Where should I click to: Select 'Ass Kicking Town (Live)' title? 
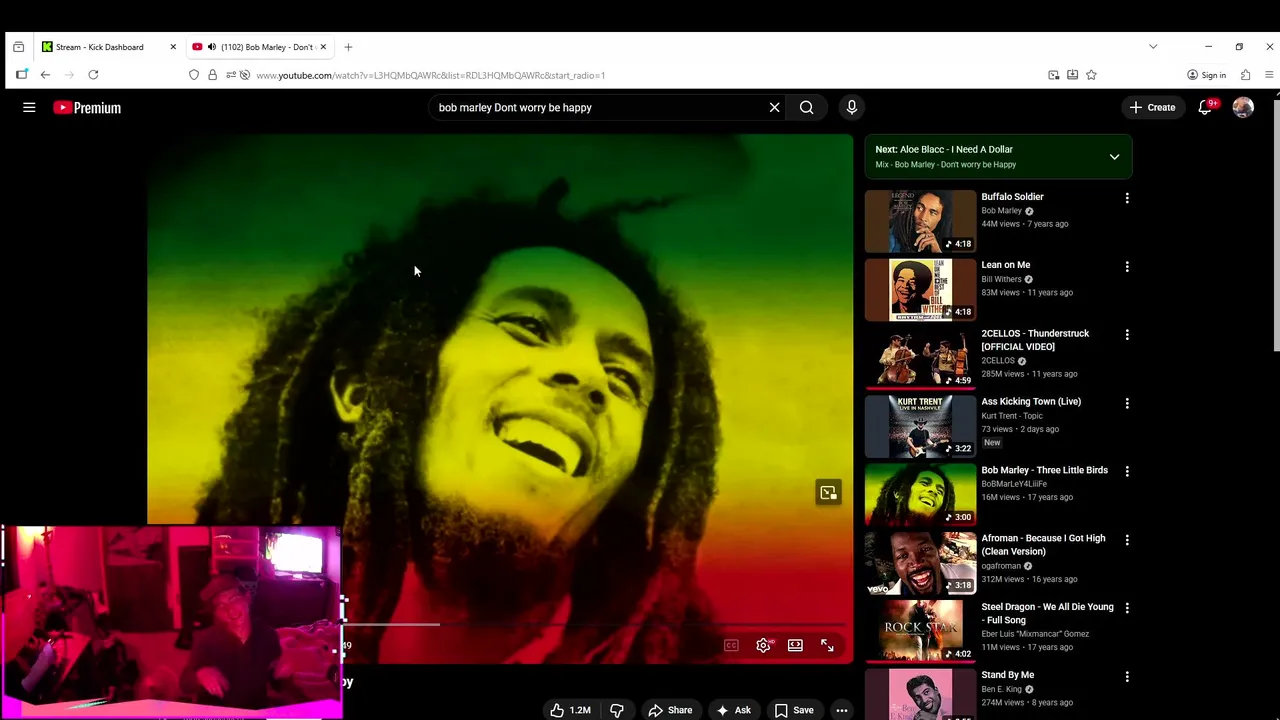1031,402
